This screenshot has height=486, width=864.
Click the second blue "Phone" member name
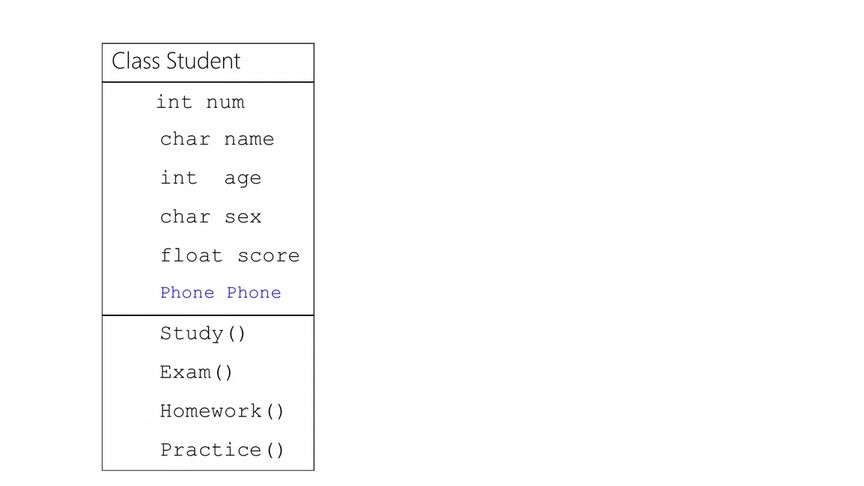pyautogui.click(x=254, y=293)
